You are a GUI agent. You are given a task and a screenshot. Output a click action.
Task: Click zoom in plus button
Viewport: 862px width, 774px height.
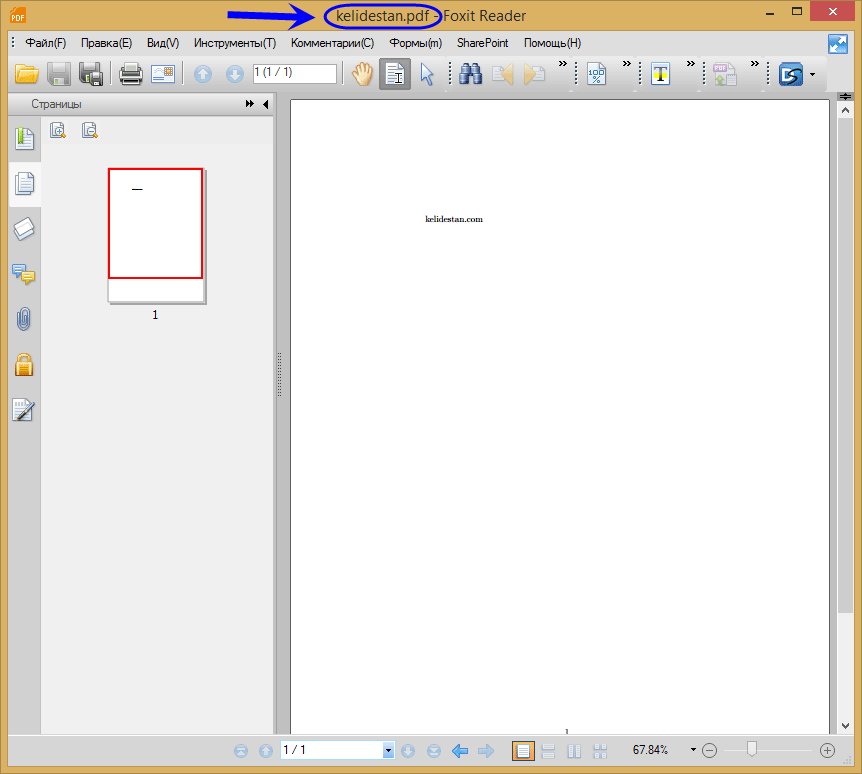(x=827, y=750)
